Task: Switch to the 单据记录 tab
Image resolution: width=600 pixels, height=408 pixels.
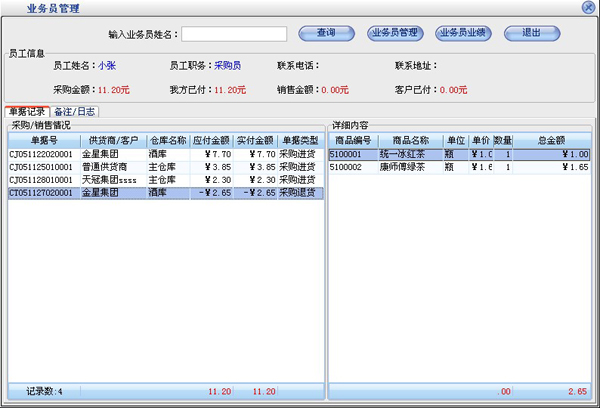Action: pyautogui.click(x=26, y=111)
